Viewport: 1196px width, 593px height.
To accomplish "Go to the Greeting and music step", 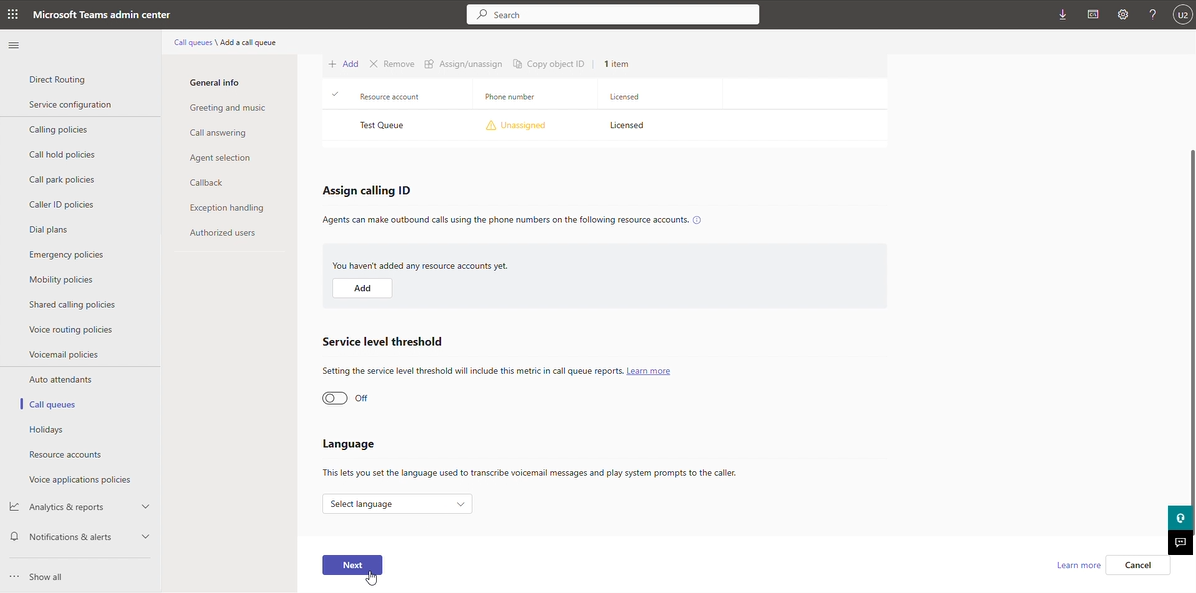I will pyautogui.click(x=227, y=108).
